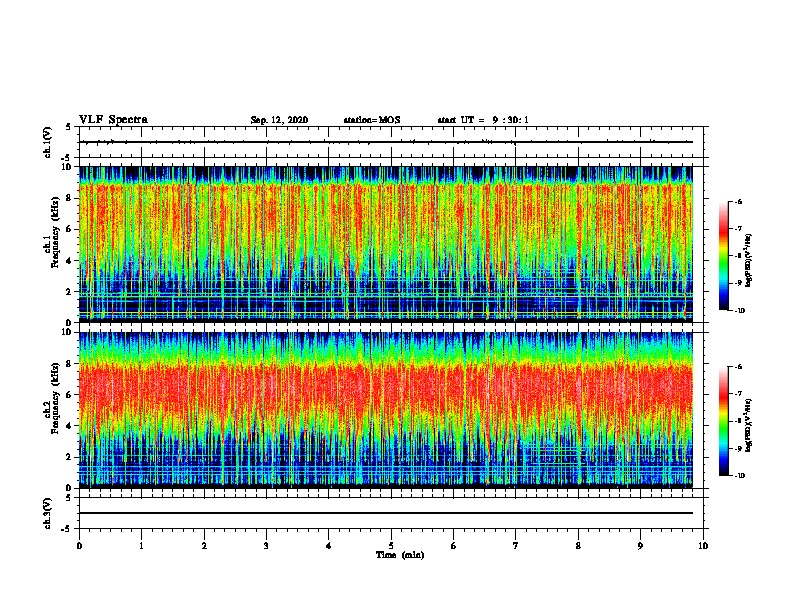Click the '5' tick on time axis

point(391,546)
